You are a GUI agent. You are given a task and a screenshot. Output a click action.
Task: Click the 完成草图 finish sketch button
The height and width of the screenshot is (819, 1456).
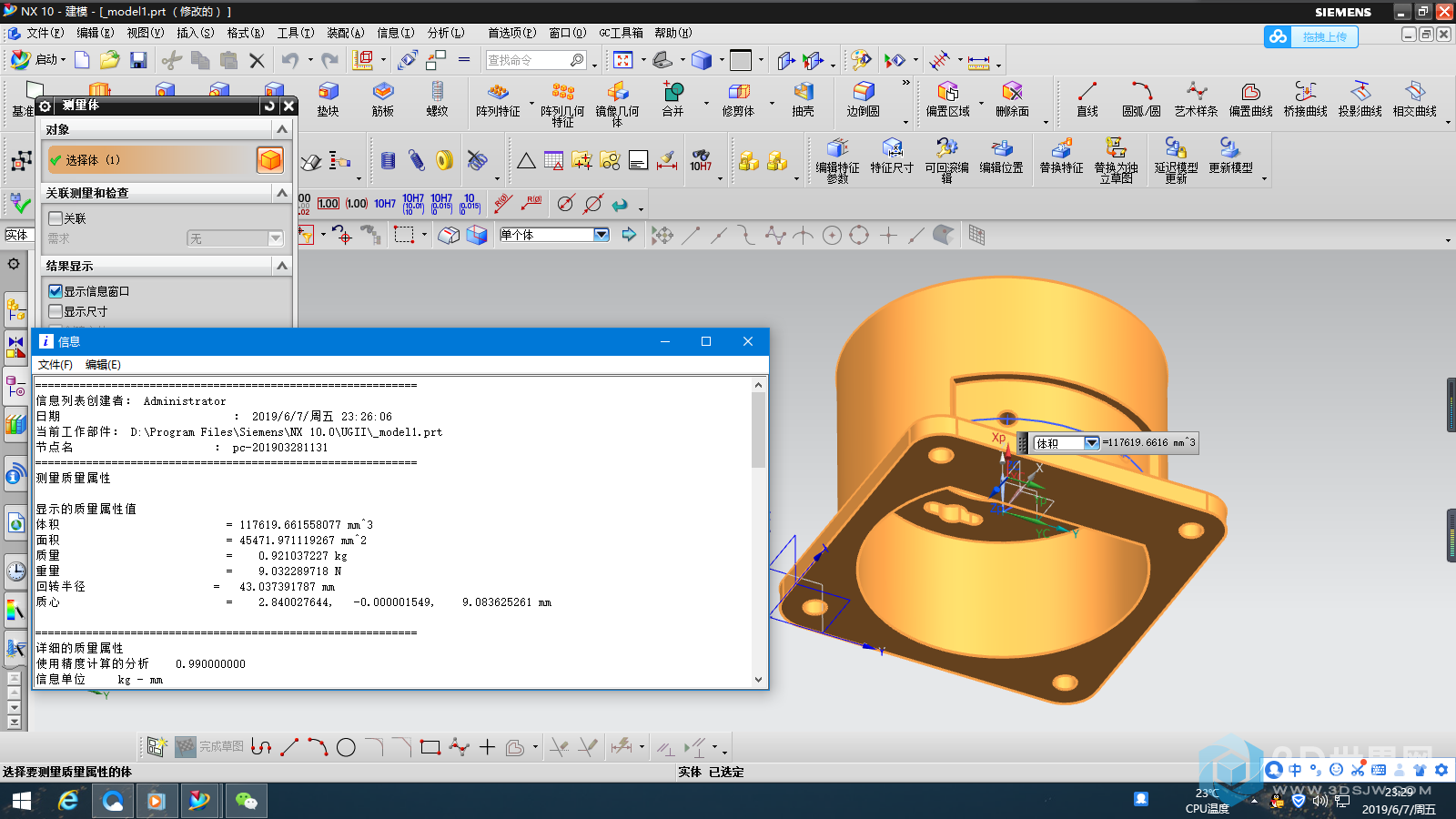tap(209, 747)
